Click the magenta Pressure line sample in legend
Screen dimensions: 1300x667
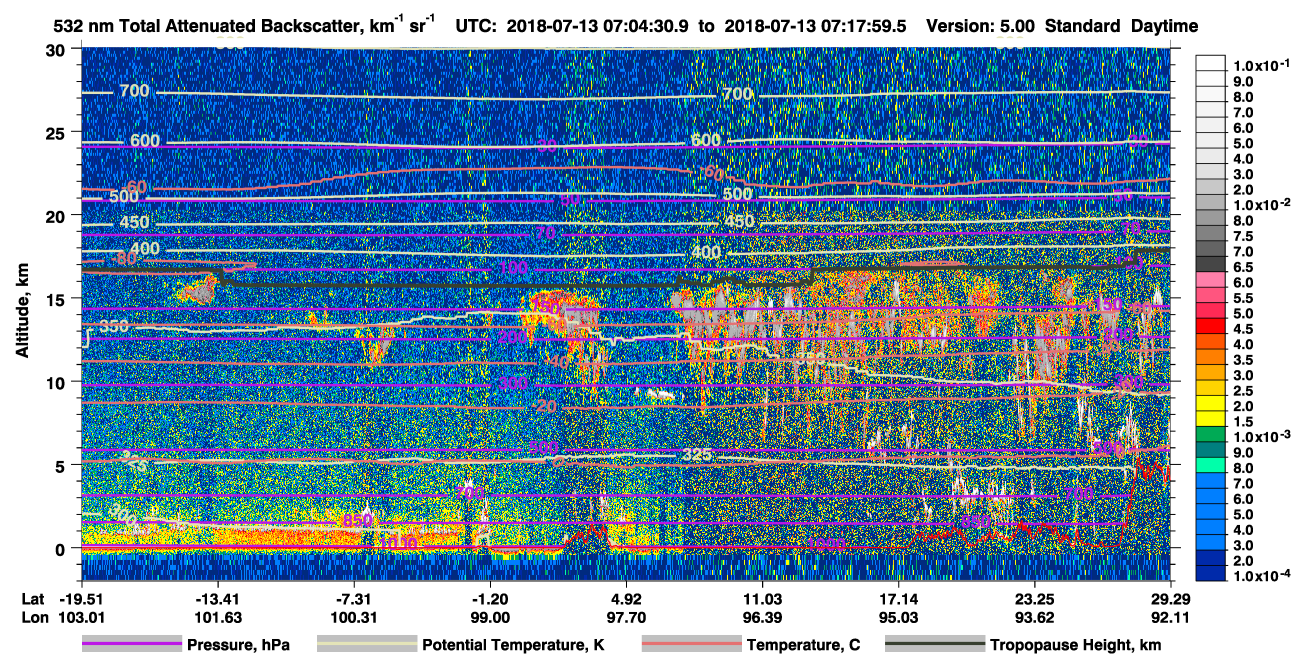coord(131,645)
